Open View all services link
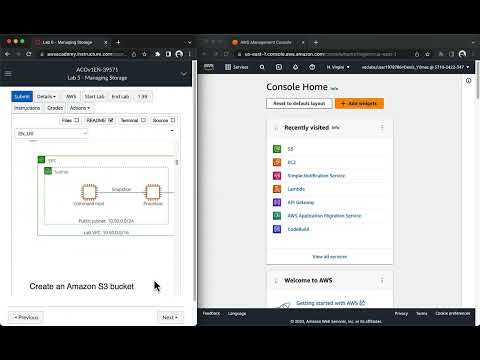The width and height of the screenshot is (480, 360). pos(330,257)
